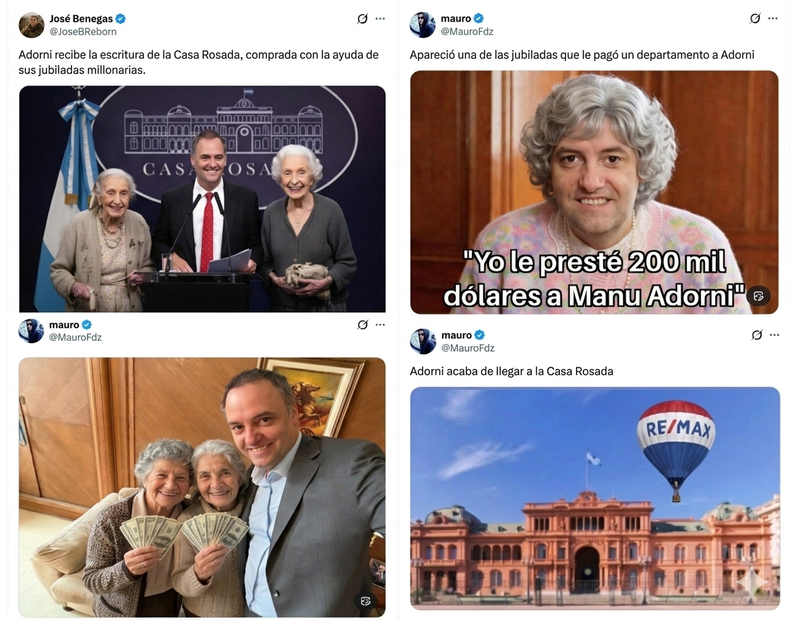Open the Casa Rosada press podium image
790x620 pixels.
(202, 199)
